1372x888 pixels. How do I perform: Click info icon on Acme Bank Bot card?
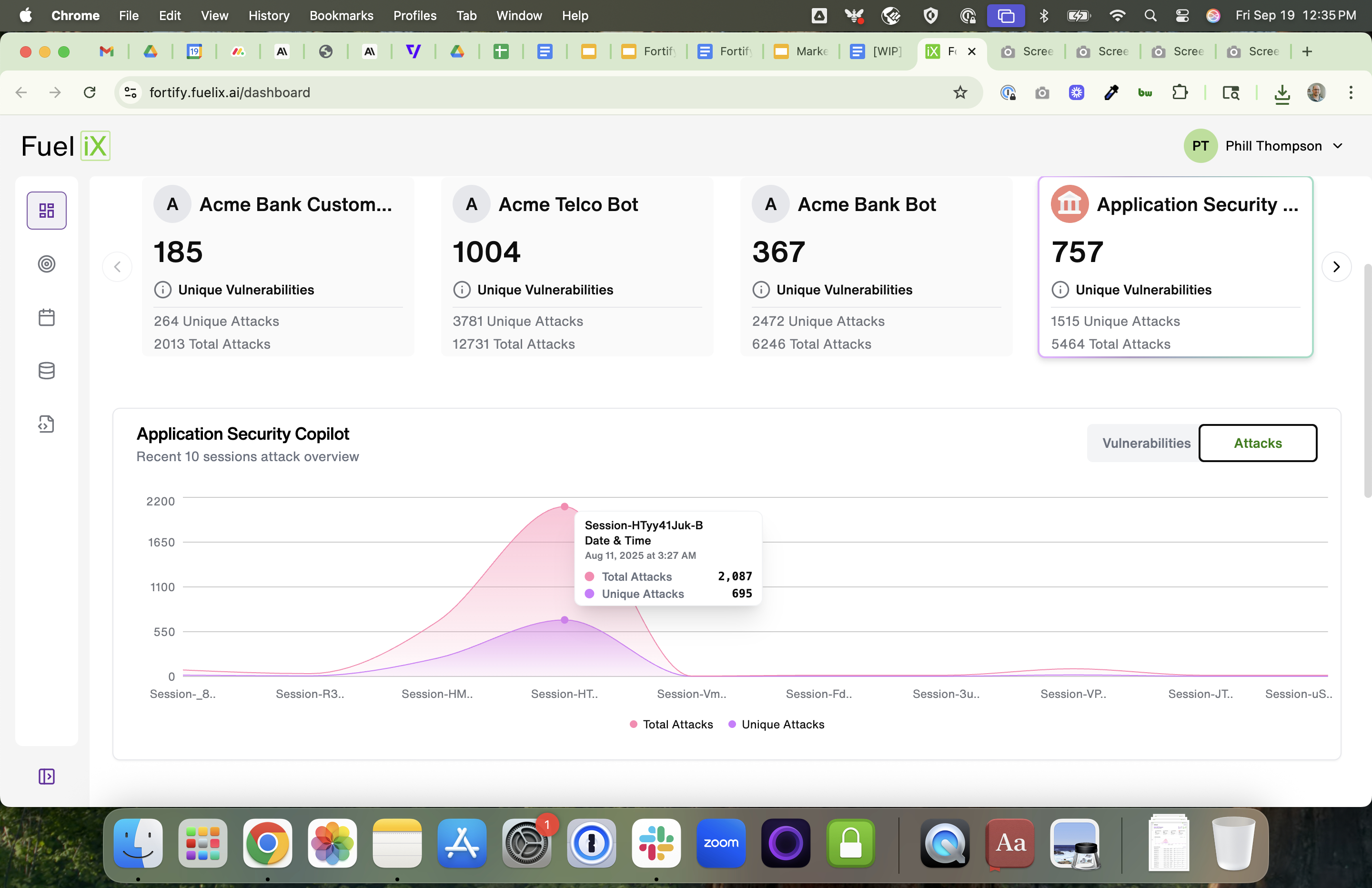761,290
